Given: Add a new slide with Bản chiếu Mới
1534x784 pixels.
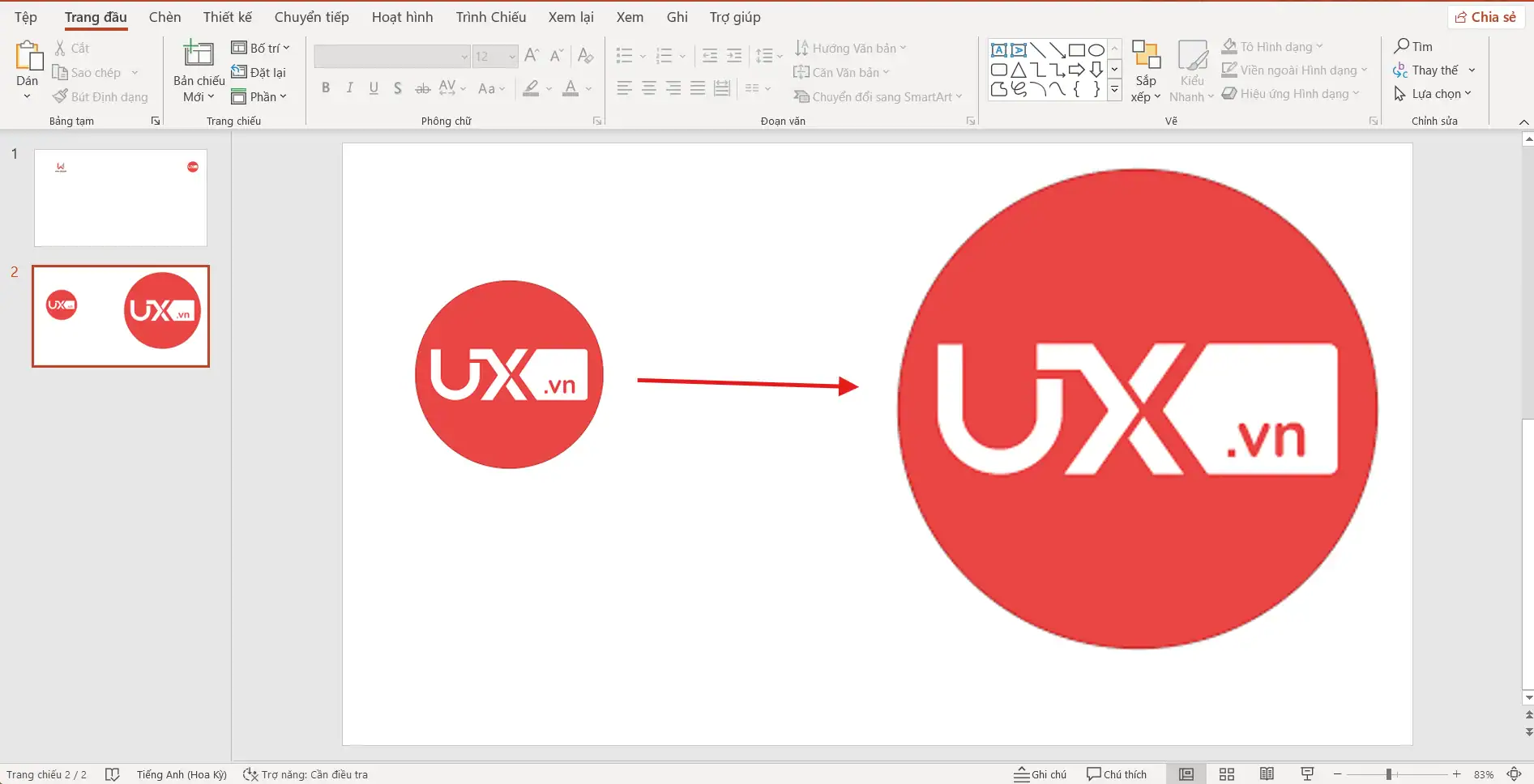Looking at the screenshot, I should (199, 55).
